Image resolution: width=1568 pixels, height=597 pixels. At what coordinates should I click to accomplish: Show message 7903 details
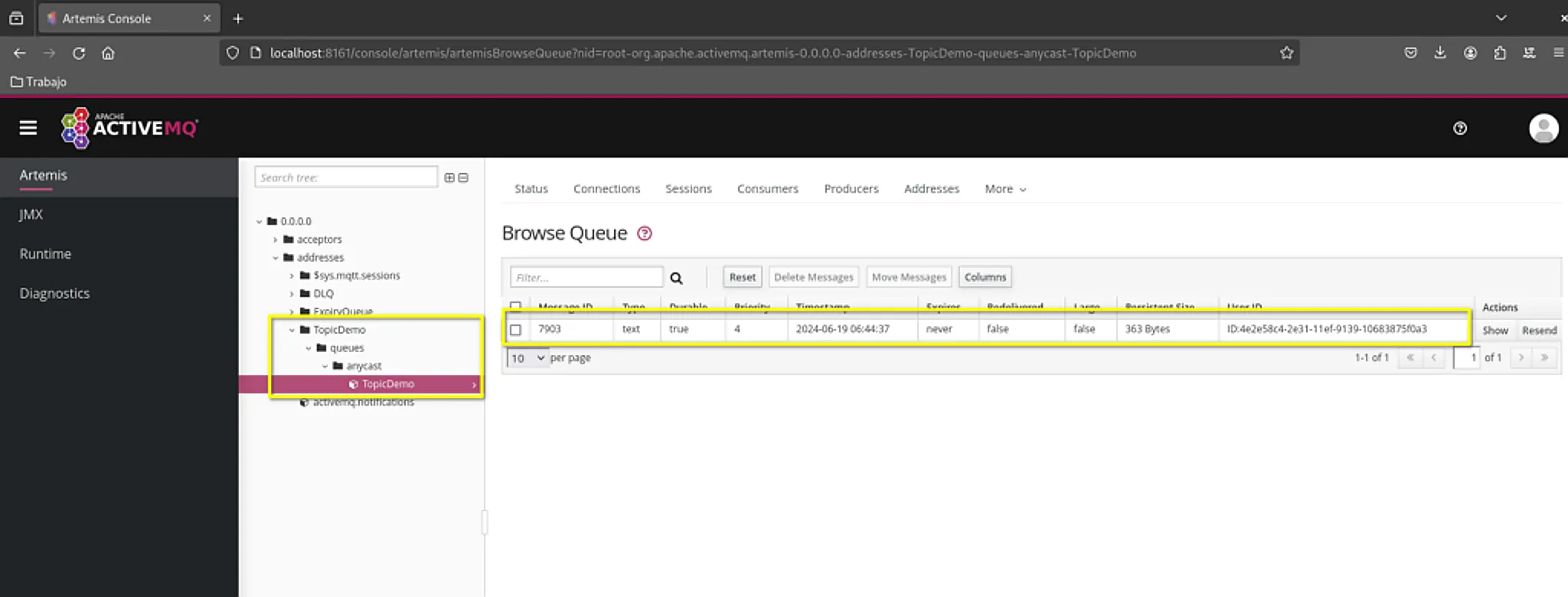(x=1494, y=331)
